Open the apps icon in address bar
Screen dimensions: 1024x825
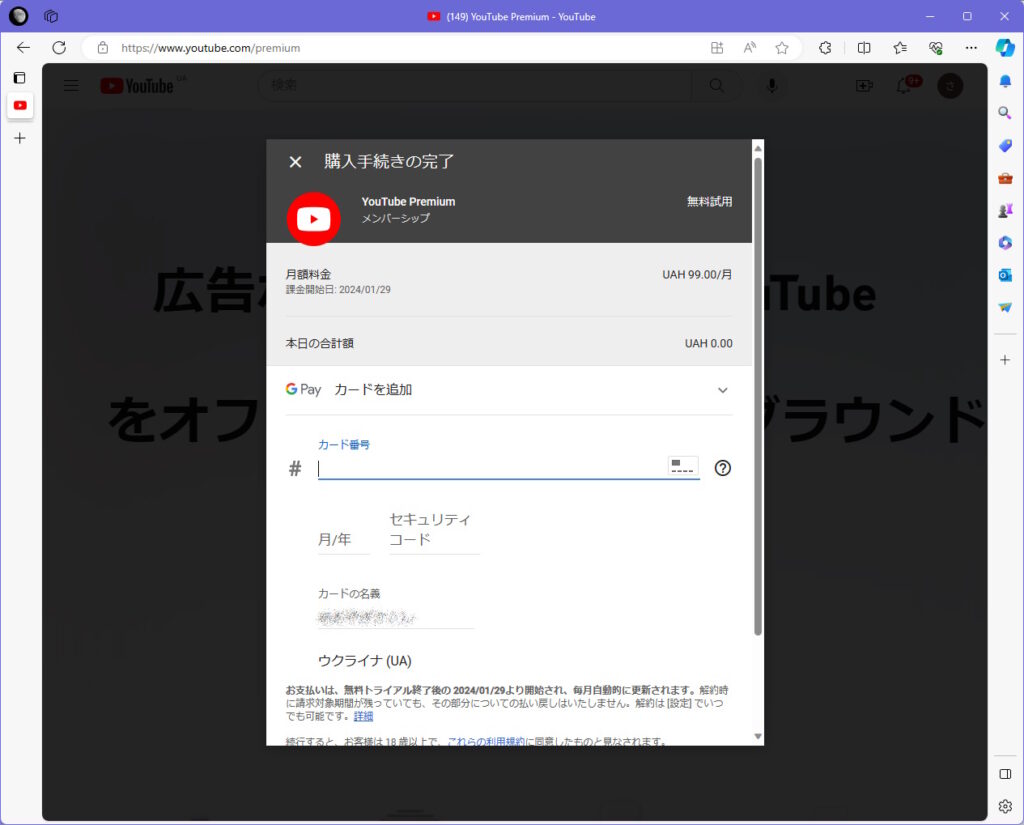(x=717, y=48)
